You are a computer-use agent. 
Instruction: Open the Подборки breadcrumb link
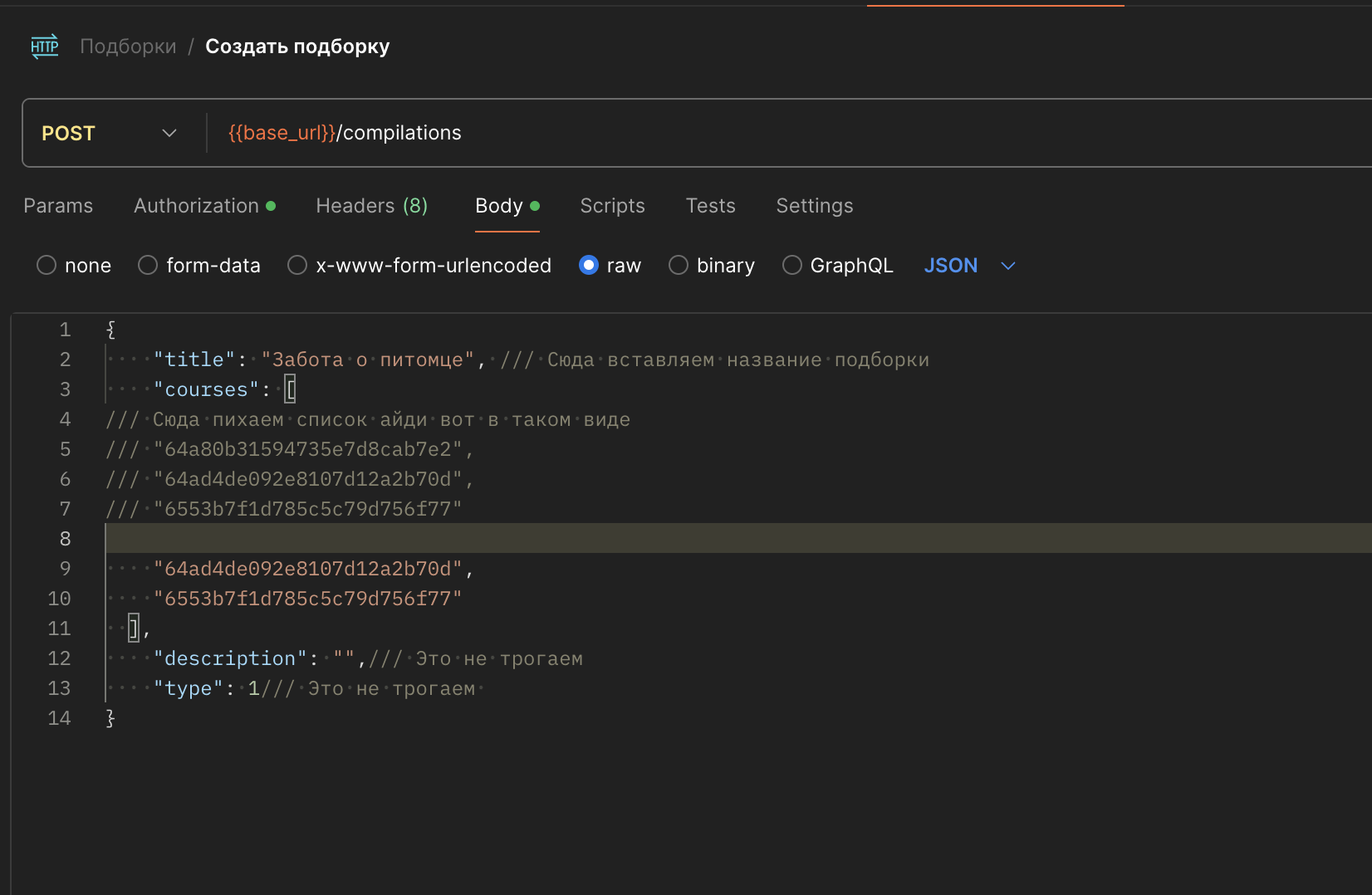coord(128,46)
